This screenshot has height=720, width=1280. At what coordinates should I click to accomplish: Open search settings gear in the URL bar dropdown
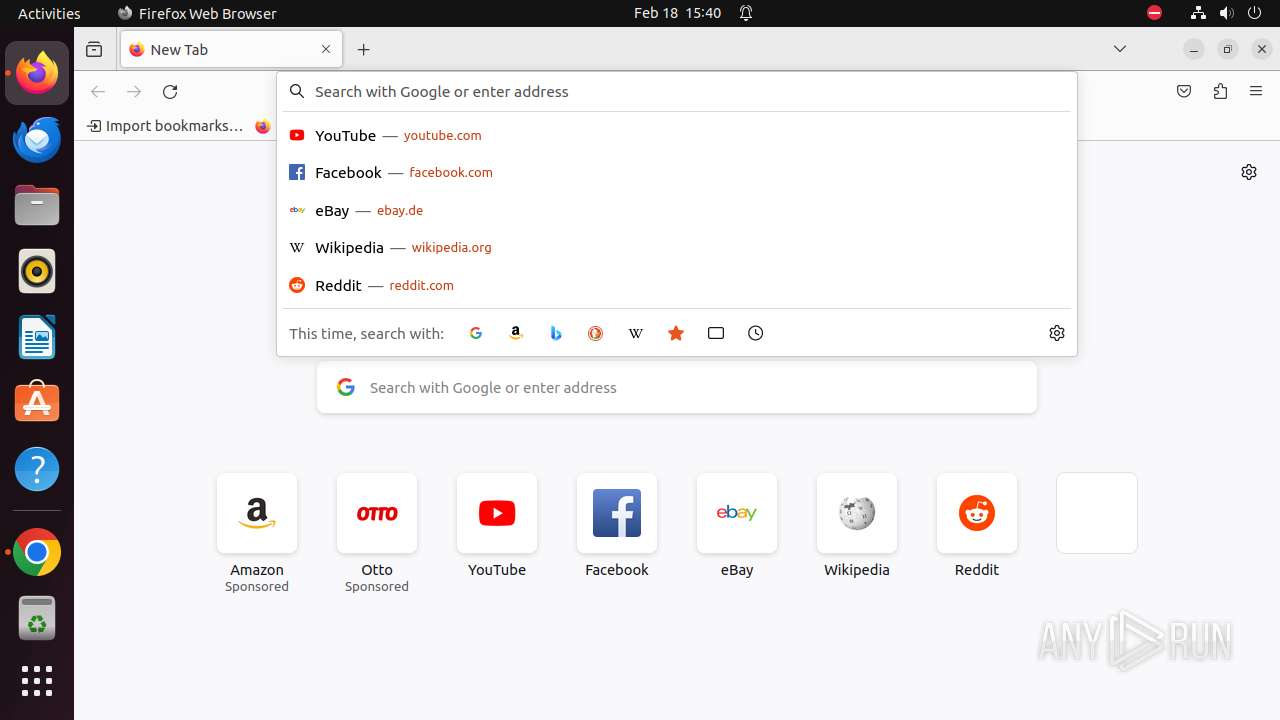click(x=1057, y=333)
